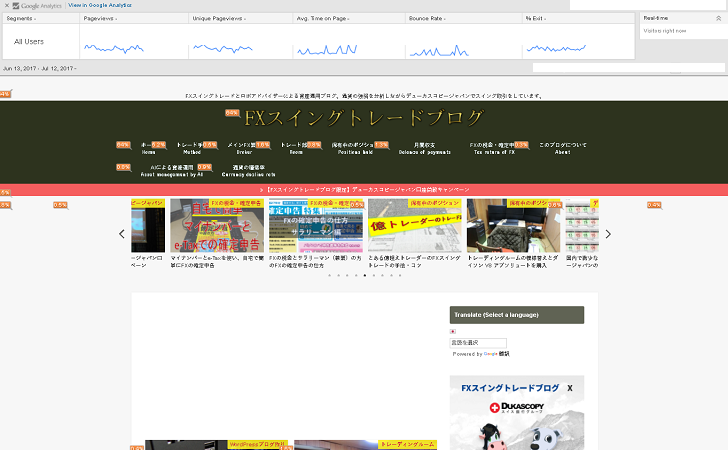Open the Pageviews metric dropdown

pos(100,19)
